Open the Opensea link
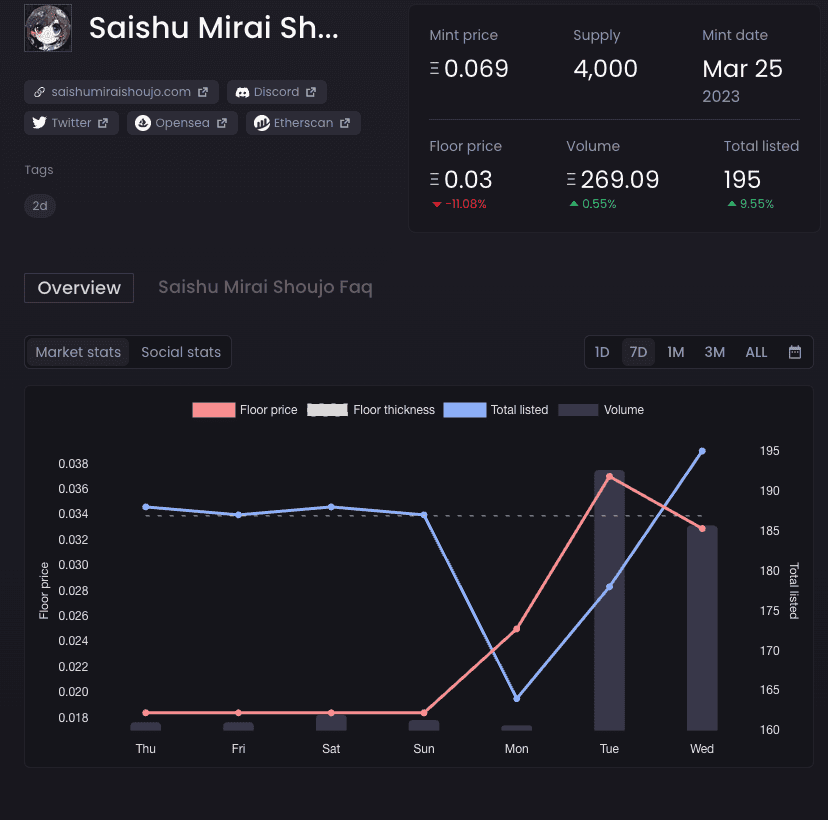 [x=182, y=123]
